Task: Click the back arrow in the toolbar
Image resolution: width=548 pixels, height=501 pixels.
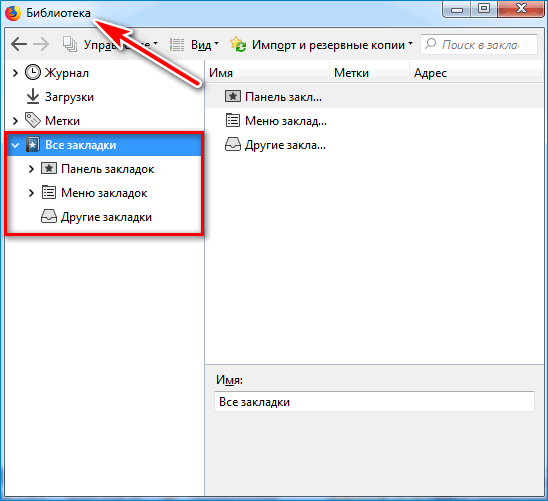Action: coord(19,44)
